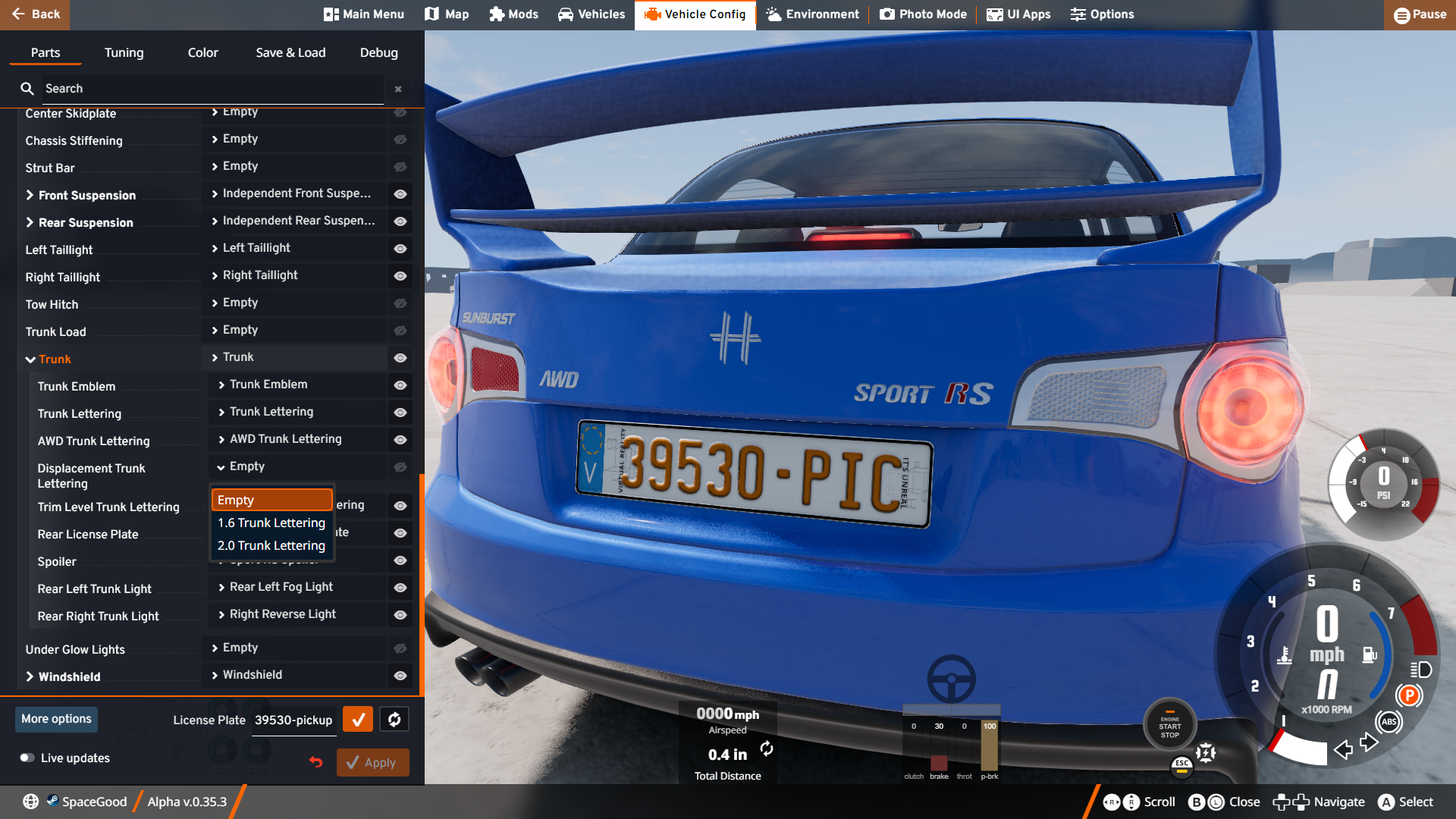The width and height of the screenshot is (1456, 819).
Task: Toggle Left Taillight visibility eye
Action: 400,249
